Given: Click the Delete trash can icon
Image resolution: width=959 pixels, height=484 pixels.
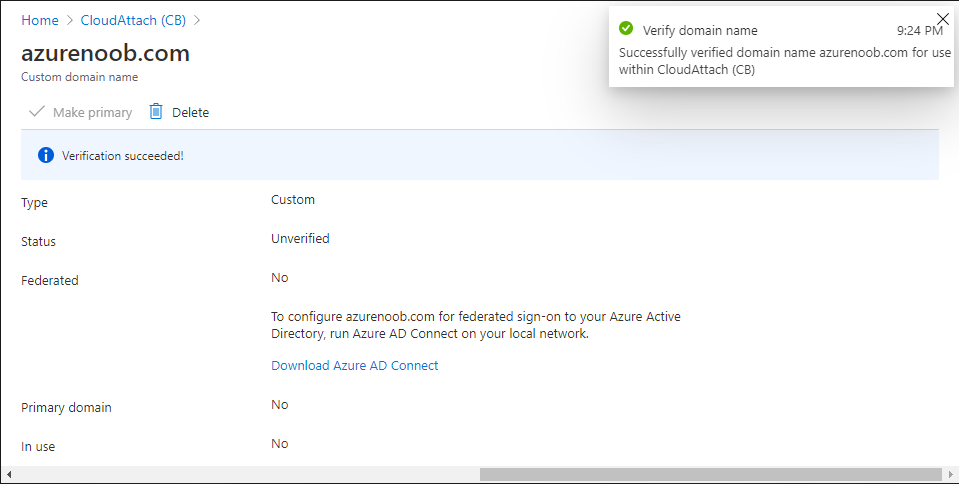Looking at the screenshot, I should pos(156,111).
